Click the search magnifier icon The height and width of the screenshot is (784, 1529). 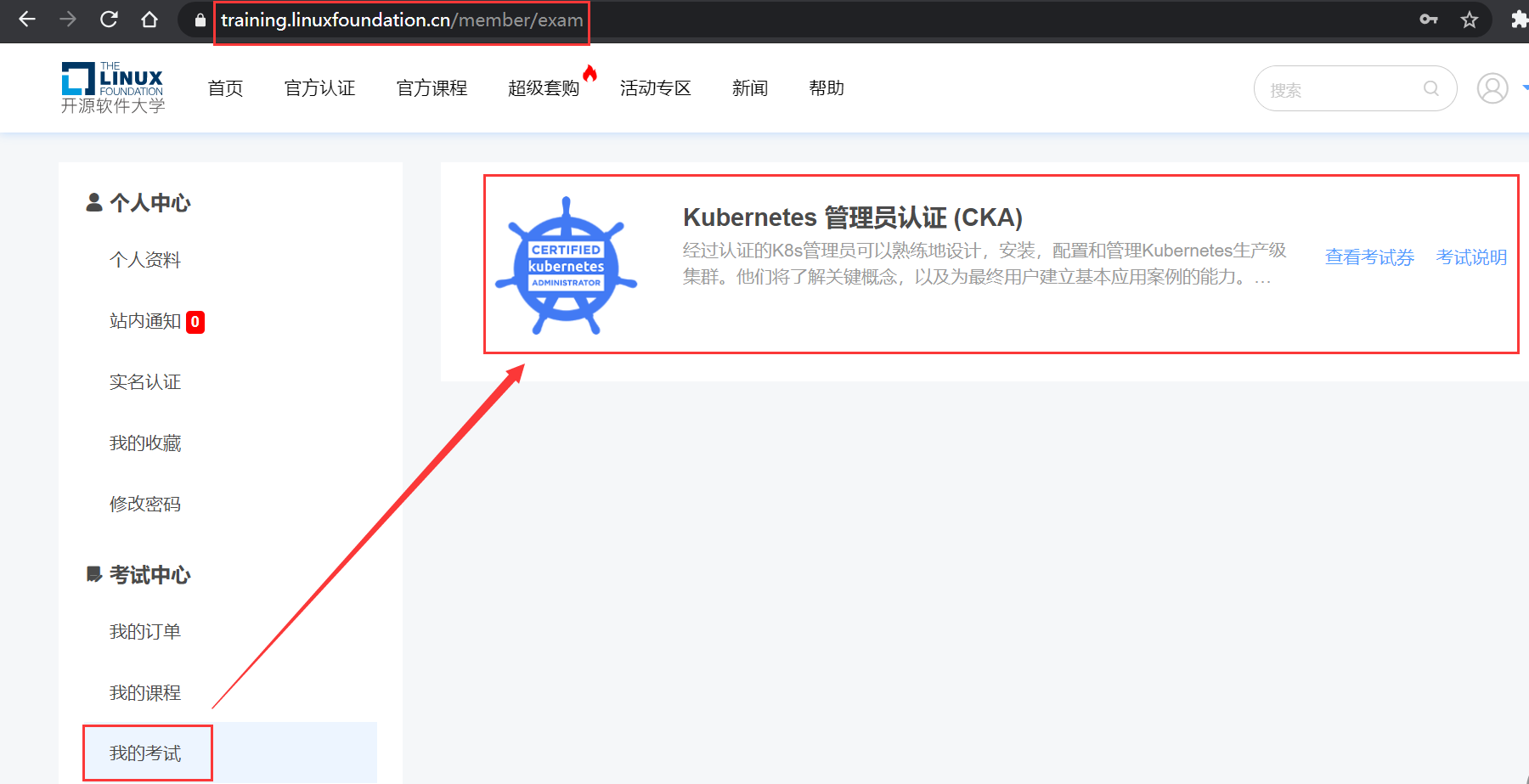point(1431,88)
